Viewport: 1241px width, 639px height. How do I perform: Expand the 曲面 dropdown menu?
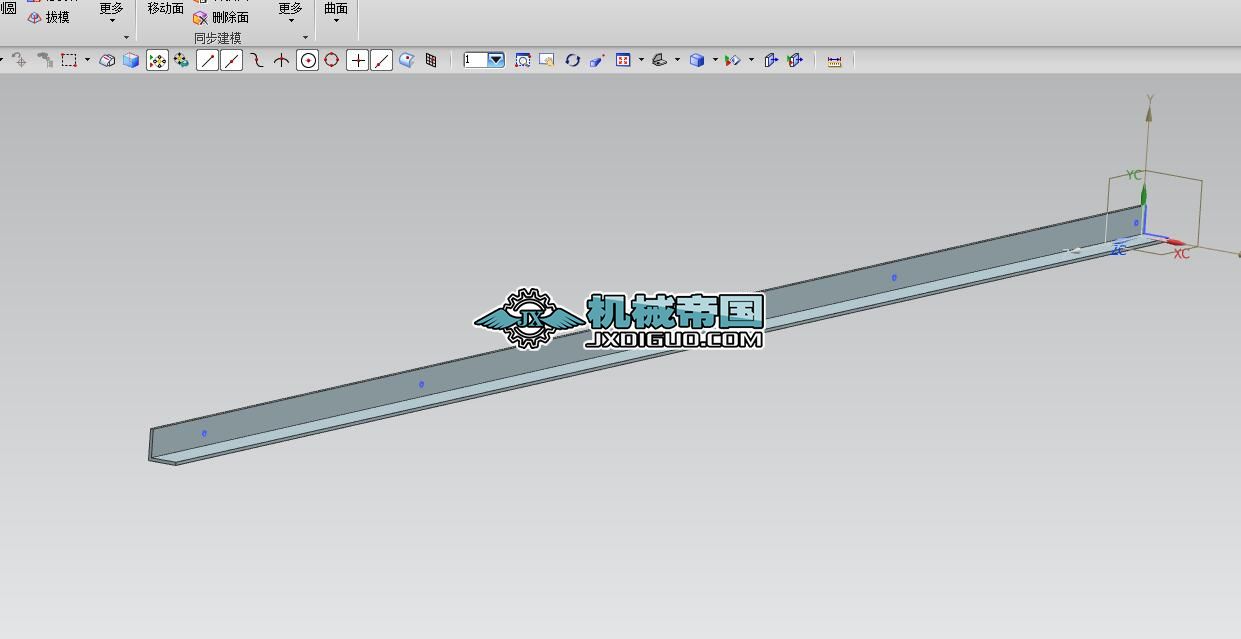coord(336,13)
